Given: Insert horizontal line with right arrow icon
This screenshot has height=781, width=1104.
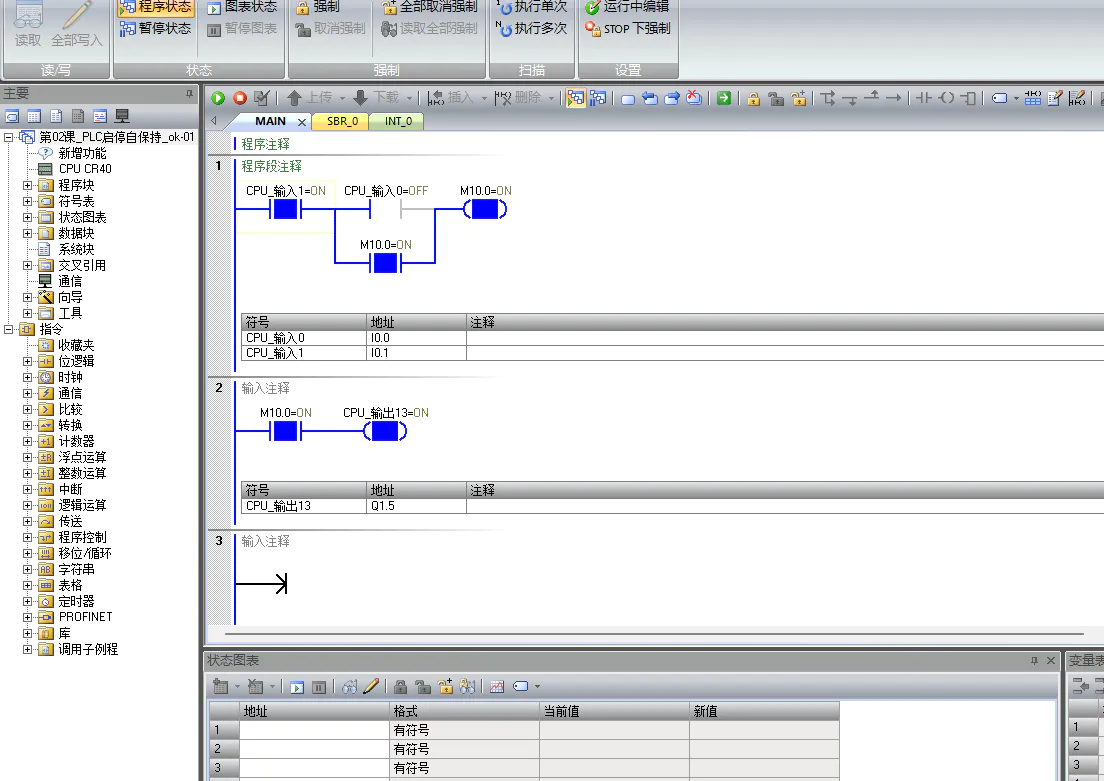Looking at the screenshot, I should pos(893,99).
